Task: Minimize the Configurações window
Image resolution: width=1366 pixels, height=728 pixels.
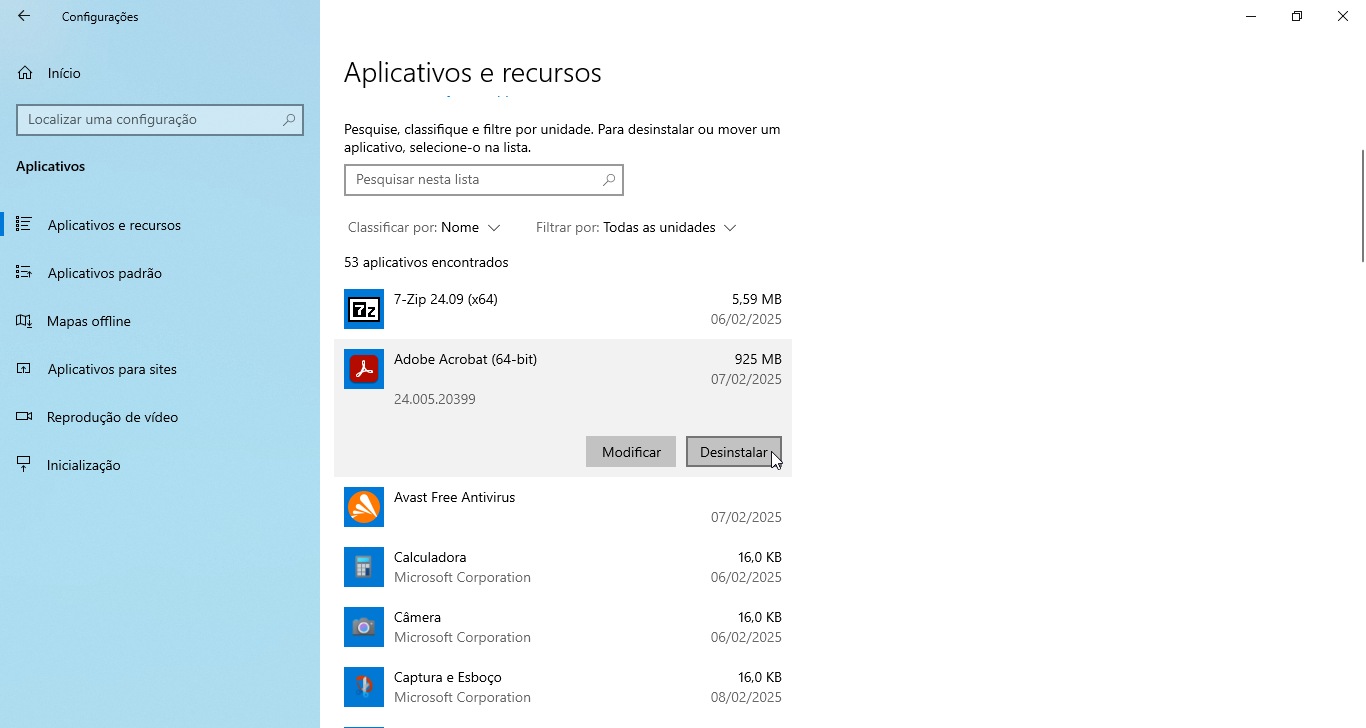Action: [1251, 16]
